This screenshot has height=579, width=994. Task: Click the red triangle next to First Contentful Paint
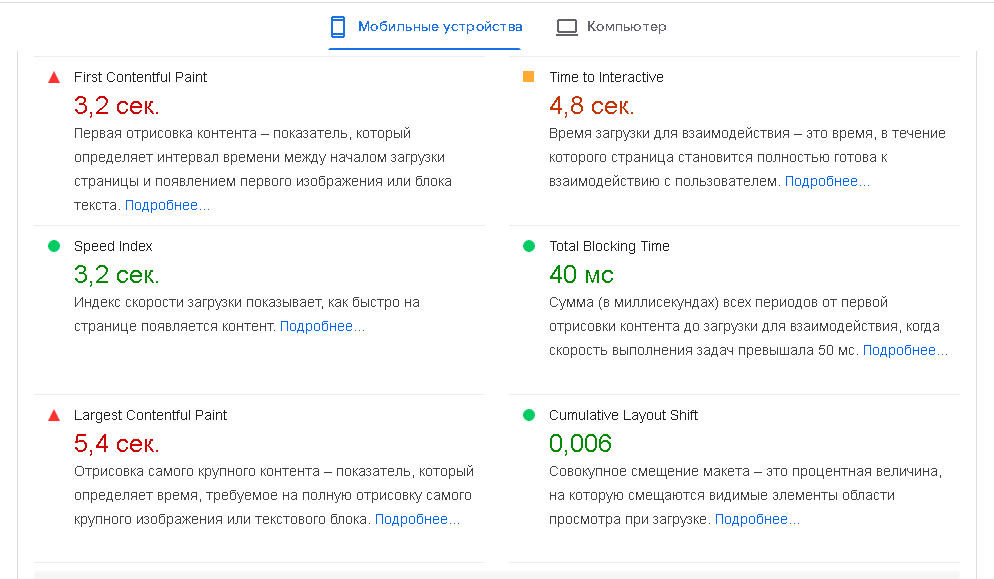[54, 77]
